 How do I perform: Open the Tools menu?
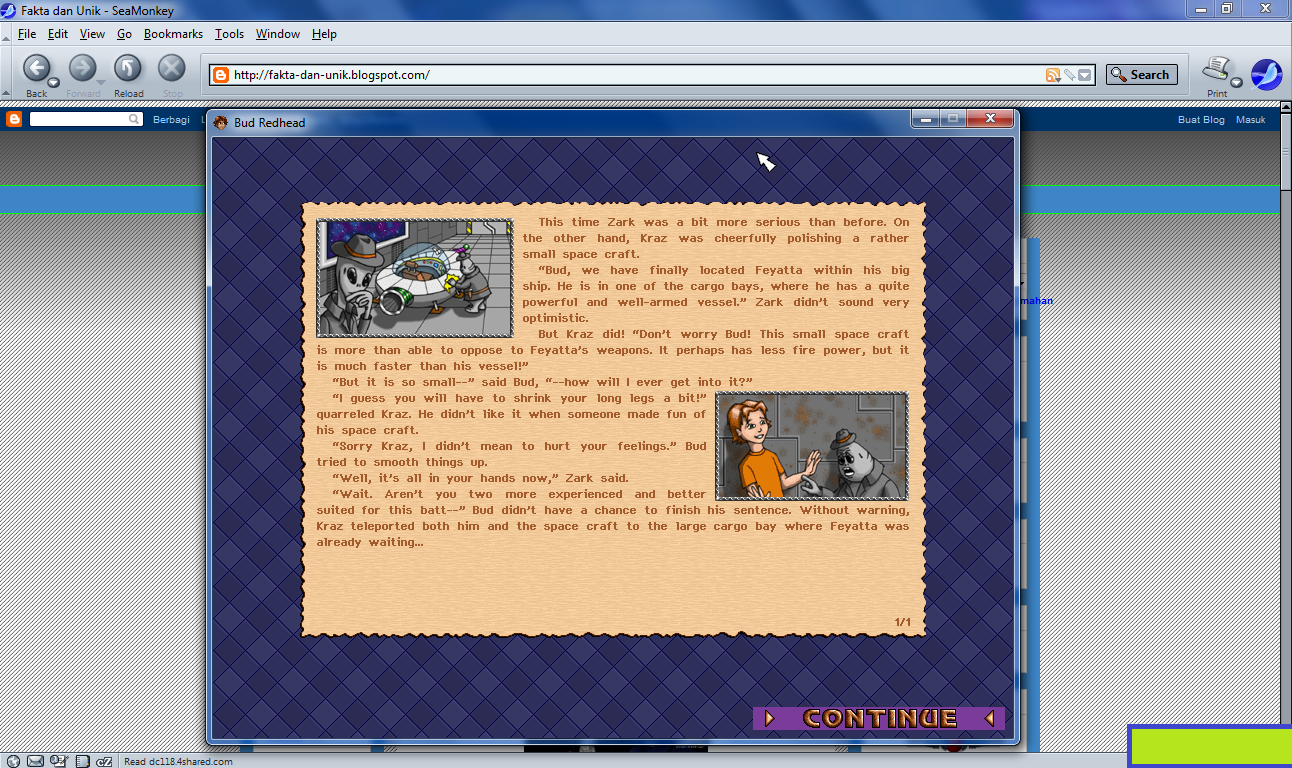point(229,34)
